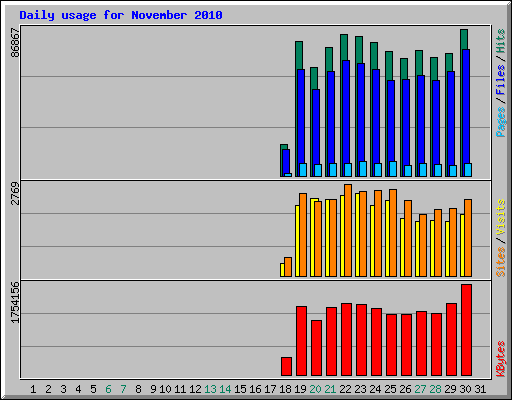The height and width of the screenshot is (400, 512).
Task: Select the green Hits bar top for day 22
Action: tap(344, 47)
